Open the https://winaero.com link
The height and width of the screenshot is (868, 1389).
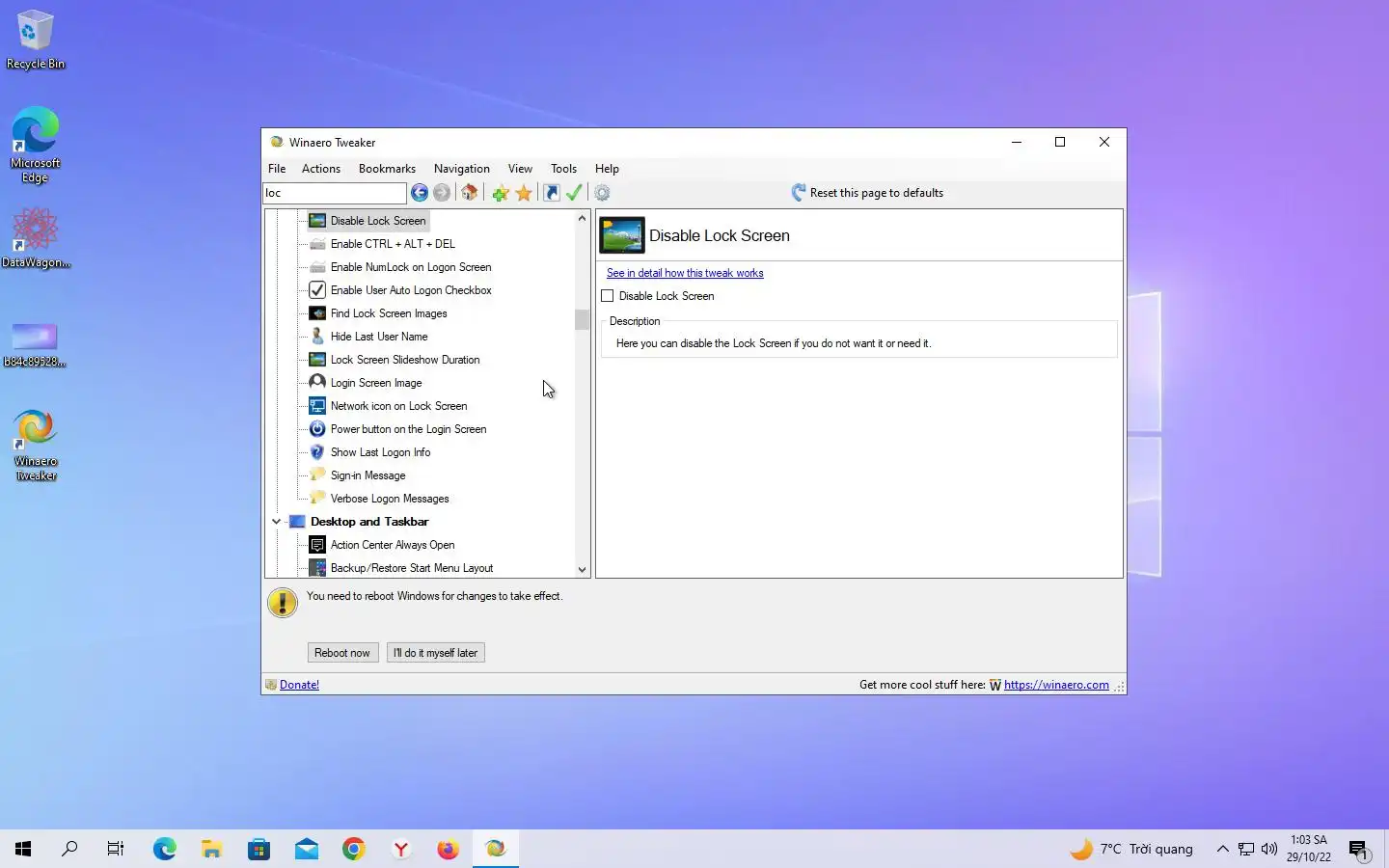pos(1056,685)
